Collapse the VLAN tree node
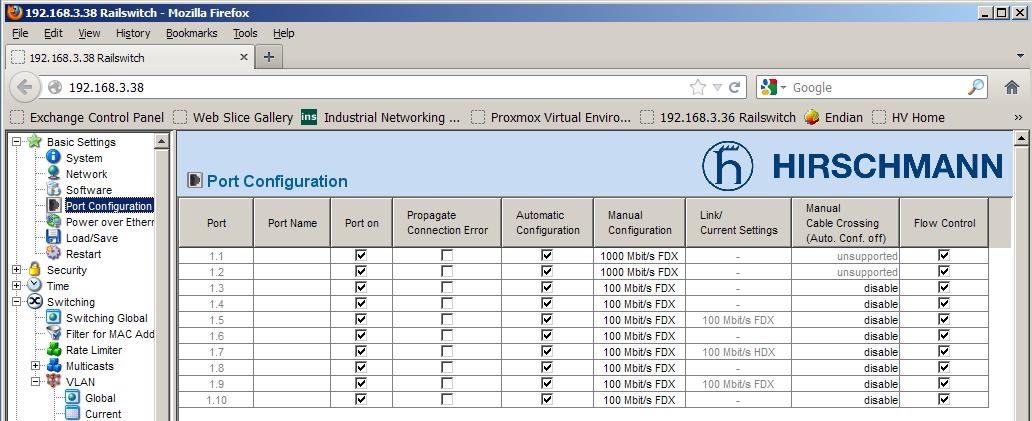Screen dimensions: 1032x421 coord(36,382)
